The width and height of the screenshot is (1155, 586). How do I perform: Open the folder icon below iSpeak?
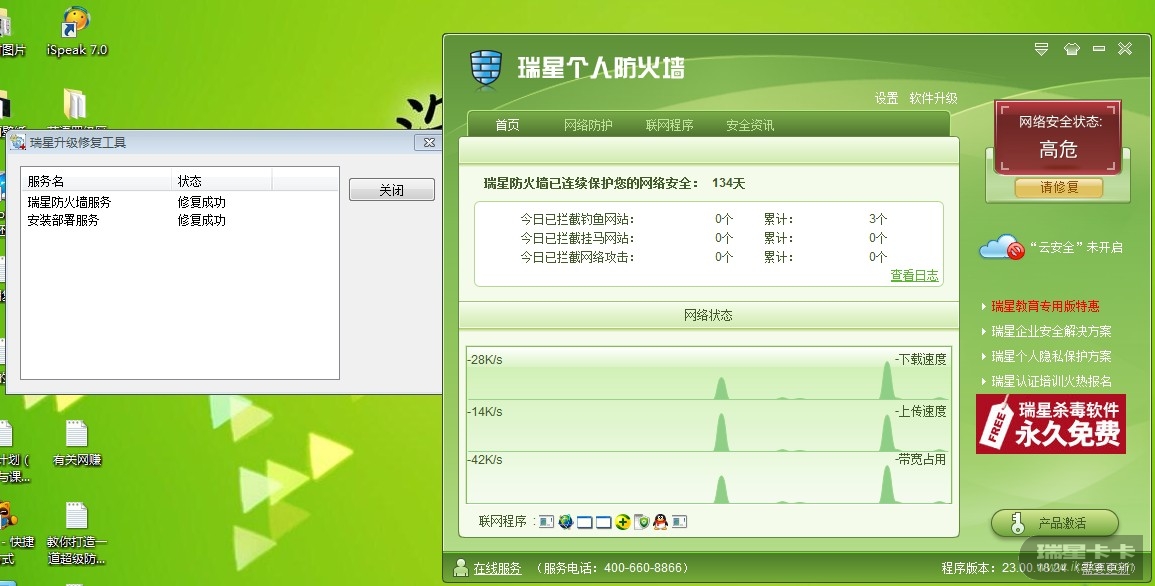[x=75, y=105]
